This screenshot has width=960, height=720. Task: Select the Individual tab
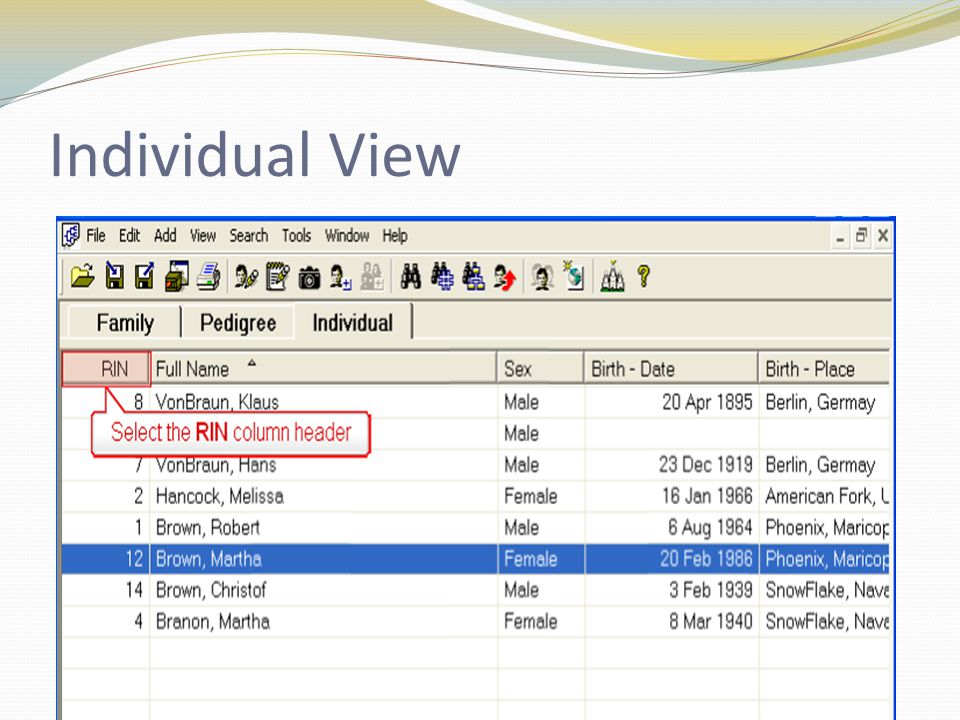(353, 322)
